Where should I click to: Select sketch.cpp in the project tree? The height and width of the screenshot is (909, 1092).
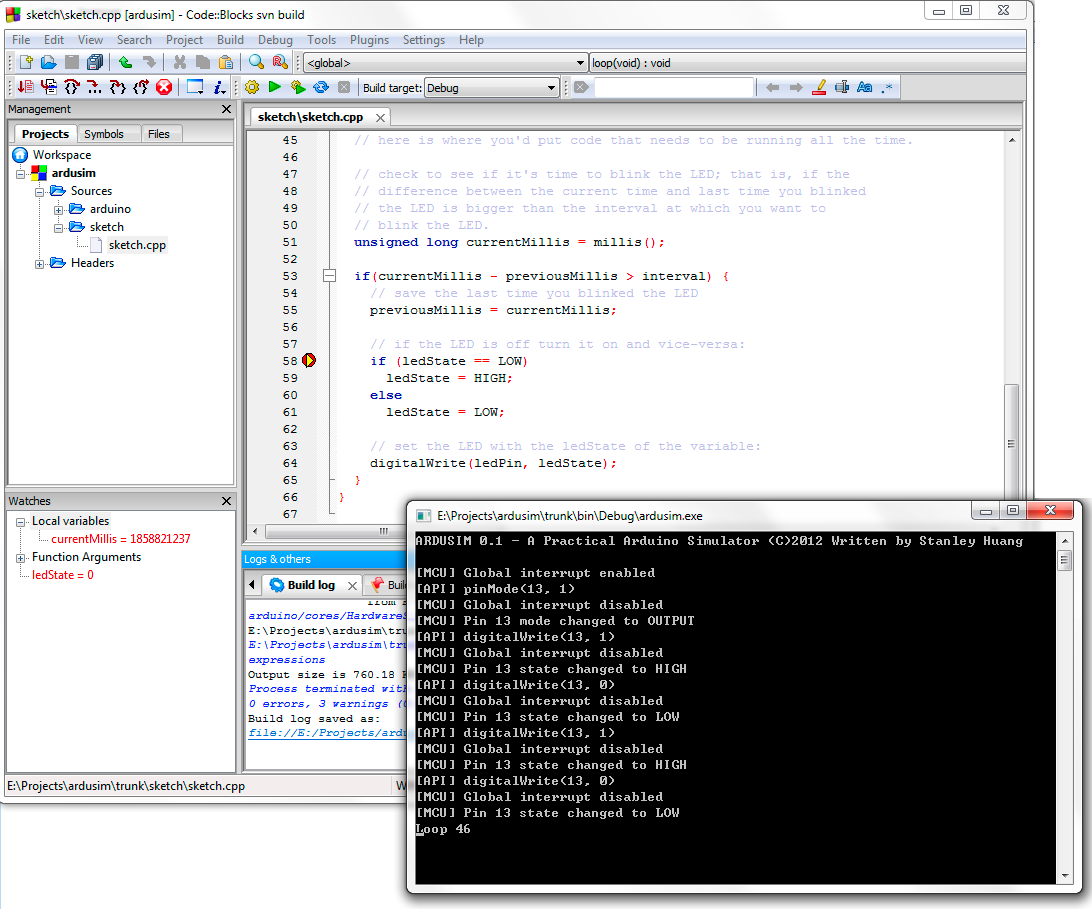click(137, 244)
